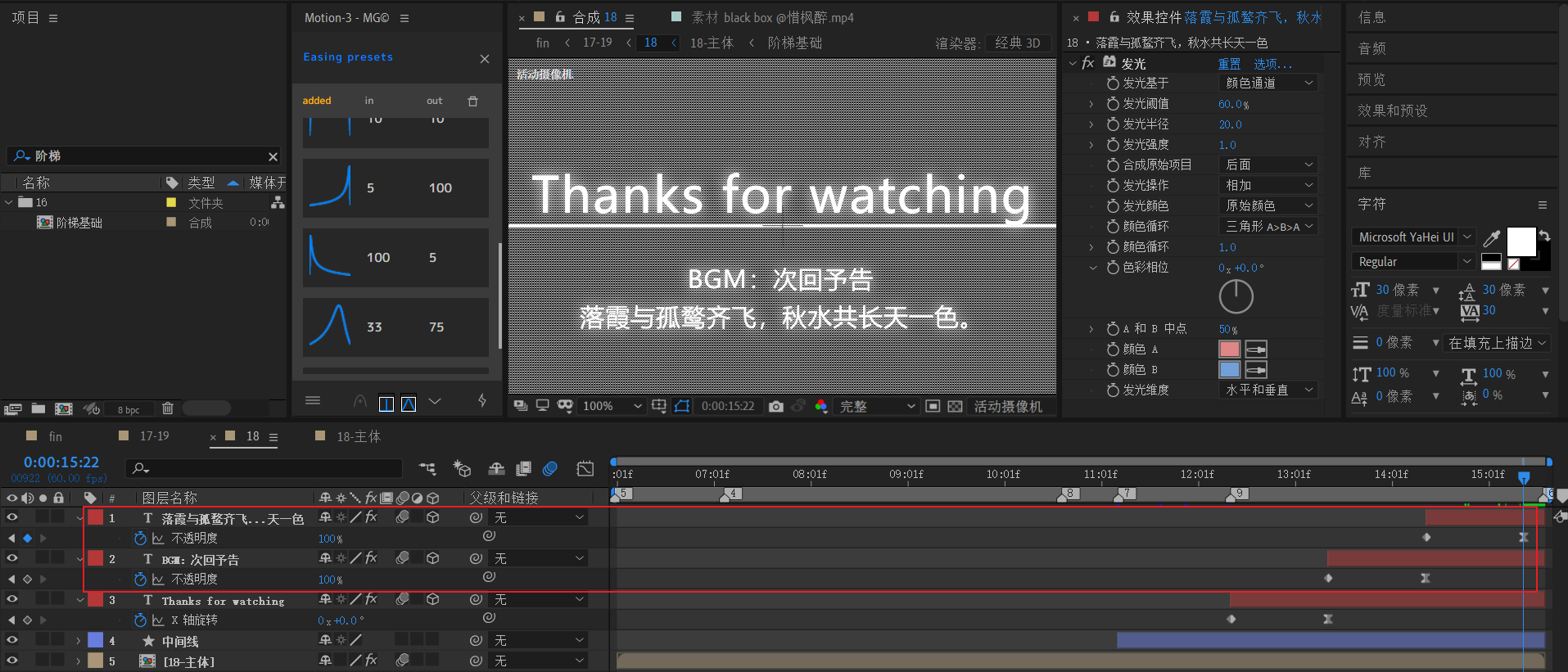Enable frame blending icon in timeline toolbar
This screenshot has width=1568, height=672.
524,469
